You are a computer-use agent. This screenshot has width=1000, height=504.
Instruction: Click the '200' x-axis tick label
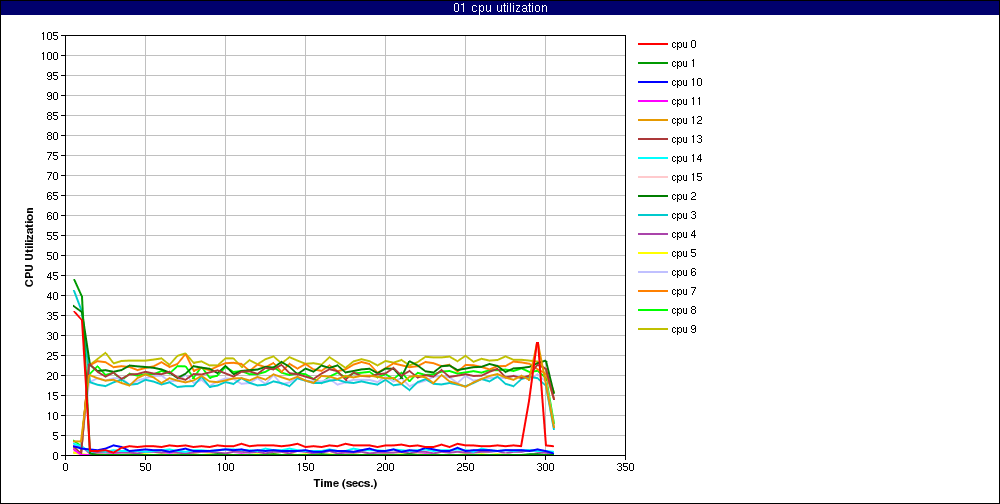tap(385, 467)
